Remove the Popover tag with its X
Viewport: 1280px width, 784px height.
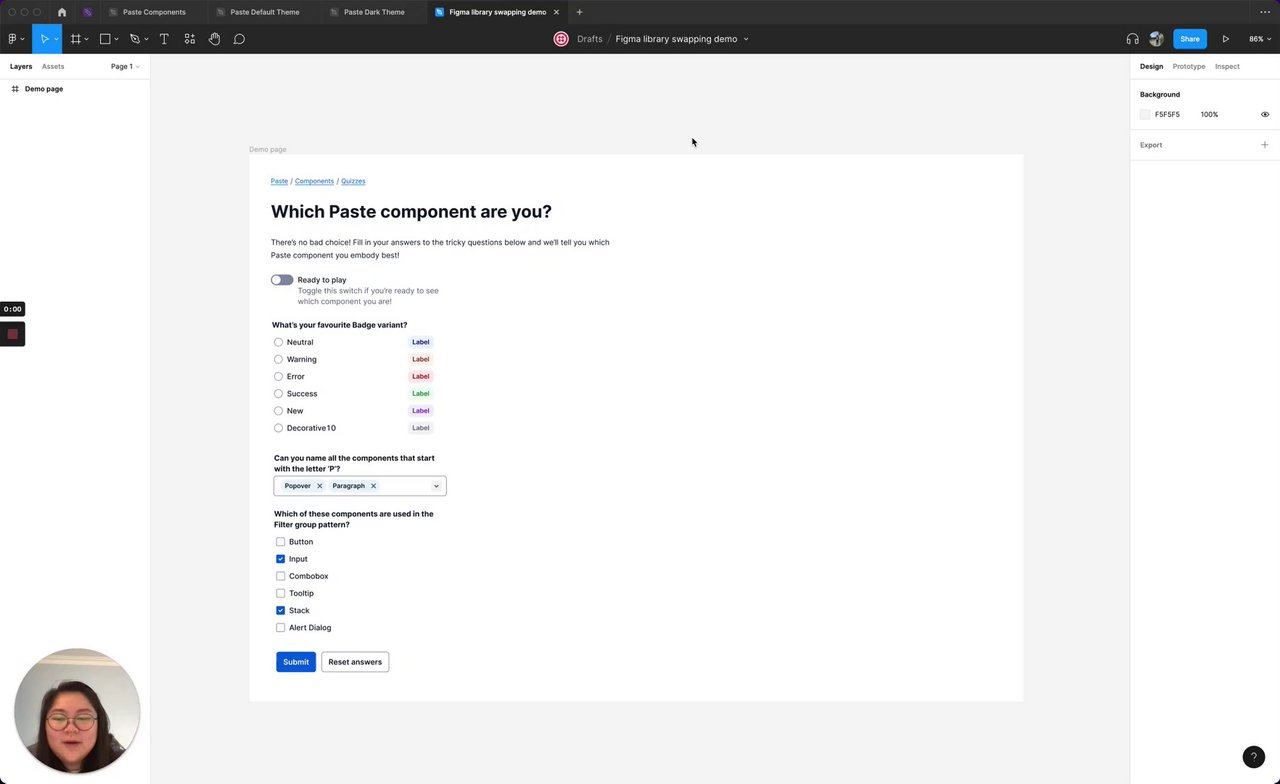coord(319,486)
